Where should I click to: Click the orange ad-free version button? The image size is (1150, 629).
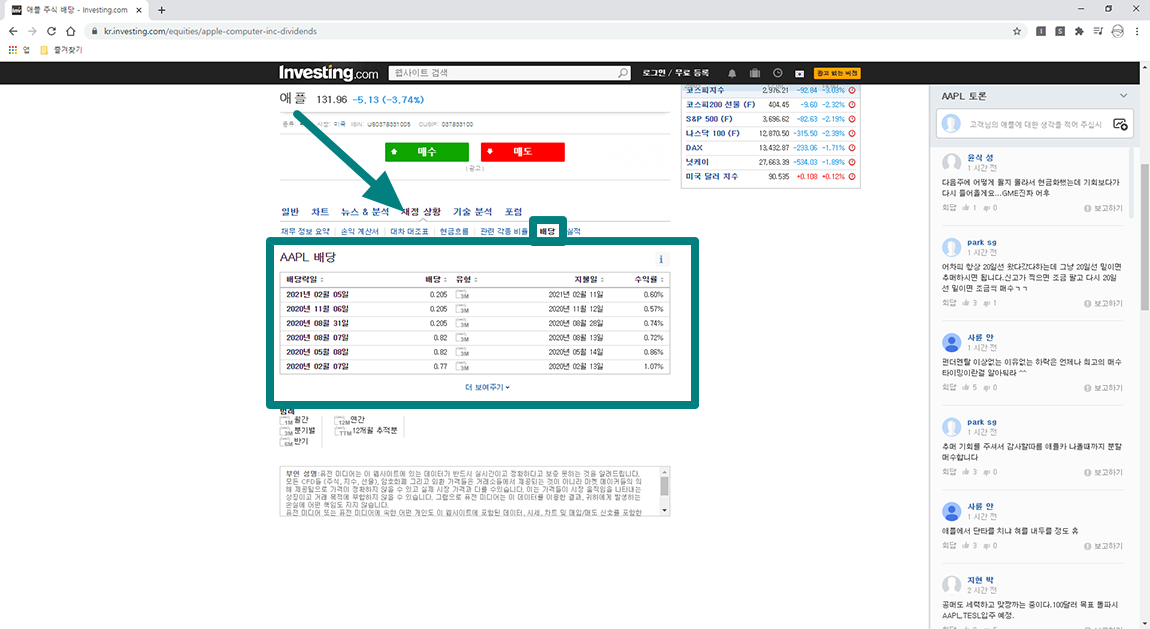(837, 73)
